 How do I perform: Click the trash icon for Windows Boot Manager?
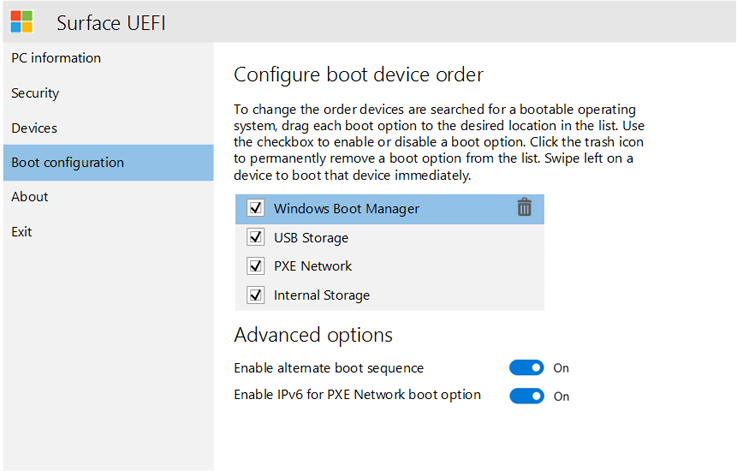click(524, 208)
